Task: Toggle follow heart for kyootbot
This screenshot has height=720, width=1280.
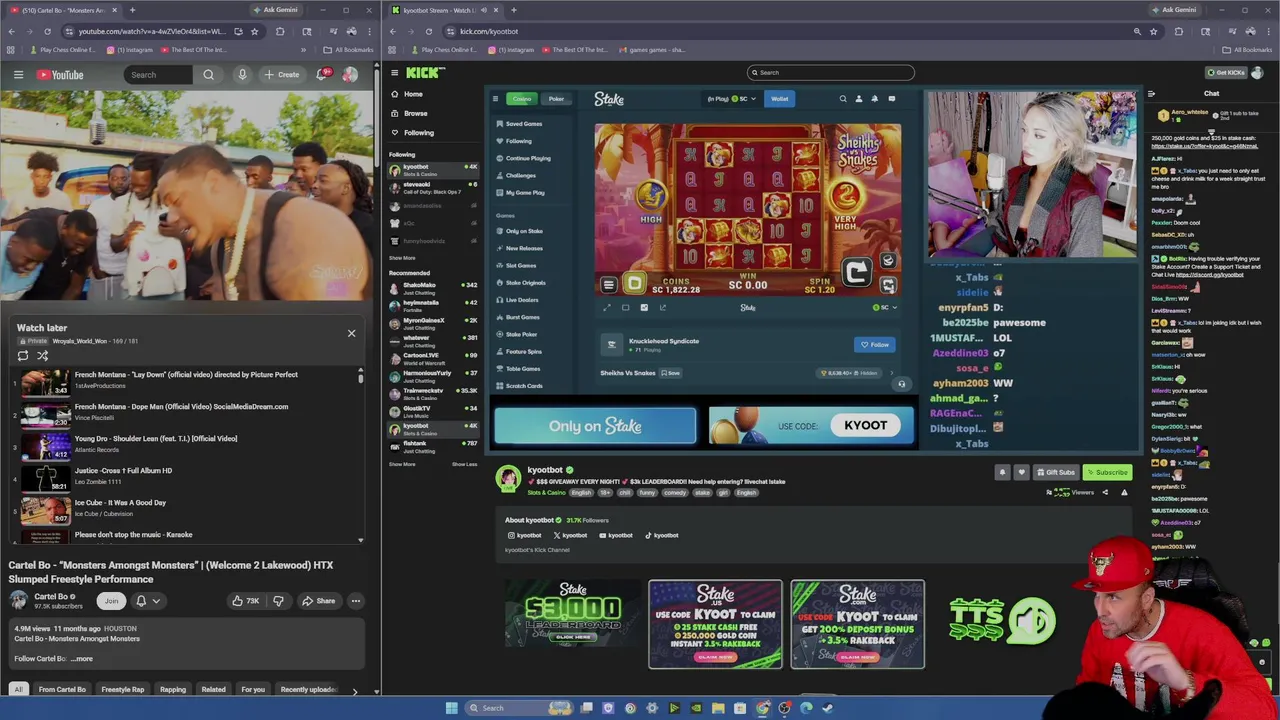Action: (x=1021, y=473)
